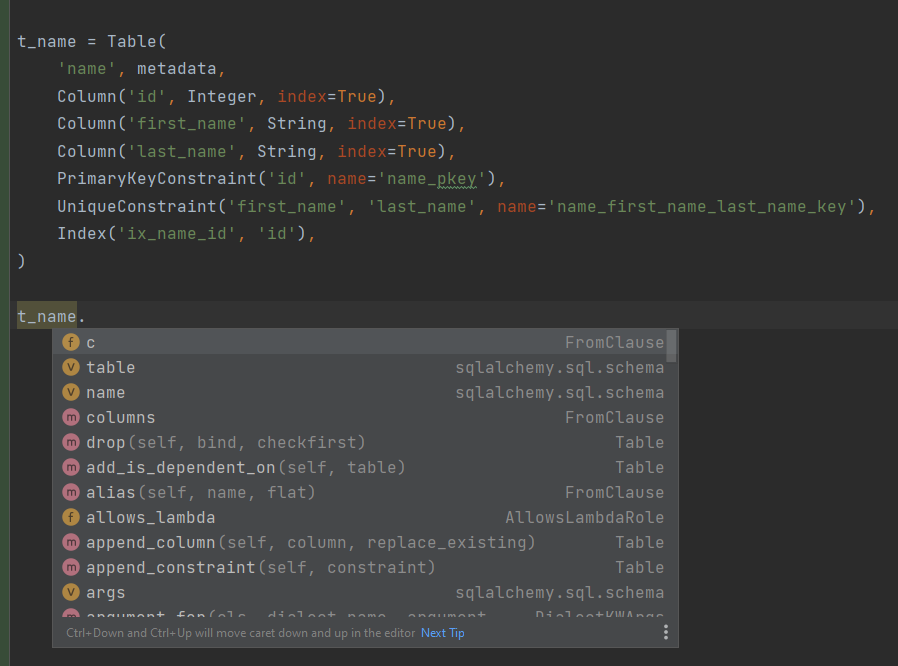Click the method icon beside "append_column"
The image size is (898, 666).
tap(71, 542)
